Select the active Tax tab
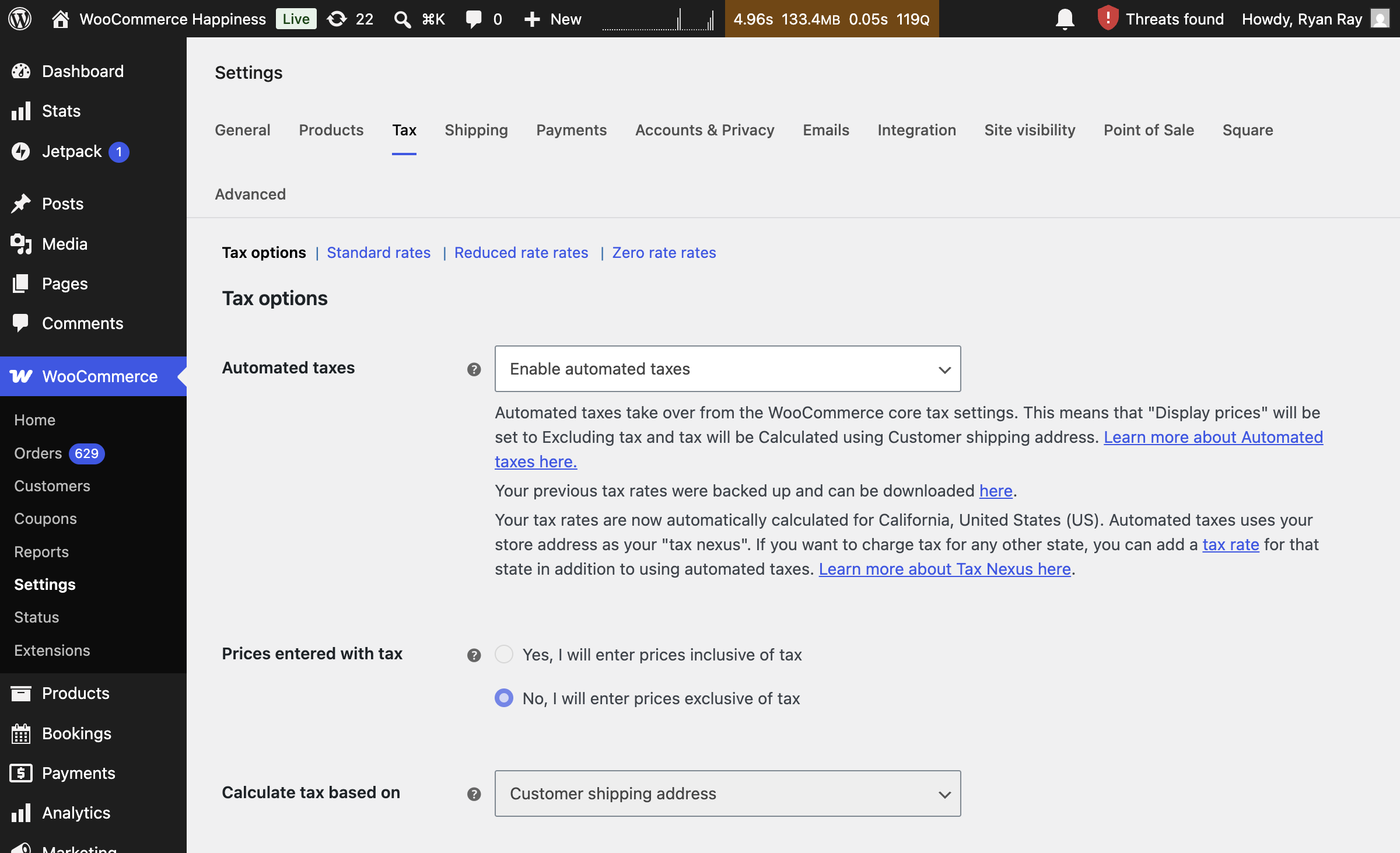The image size is (1400, 853). coord(404,130)
